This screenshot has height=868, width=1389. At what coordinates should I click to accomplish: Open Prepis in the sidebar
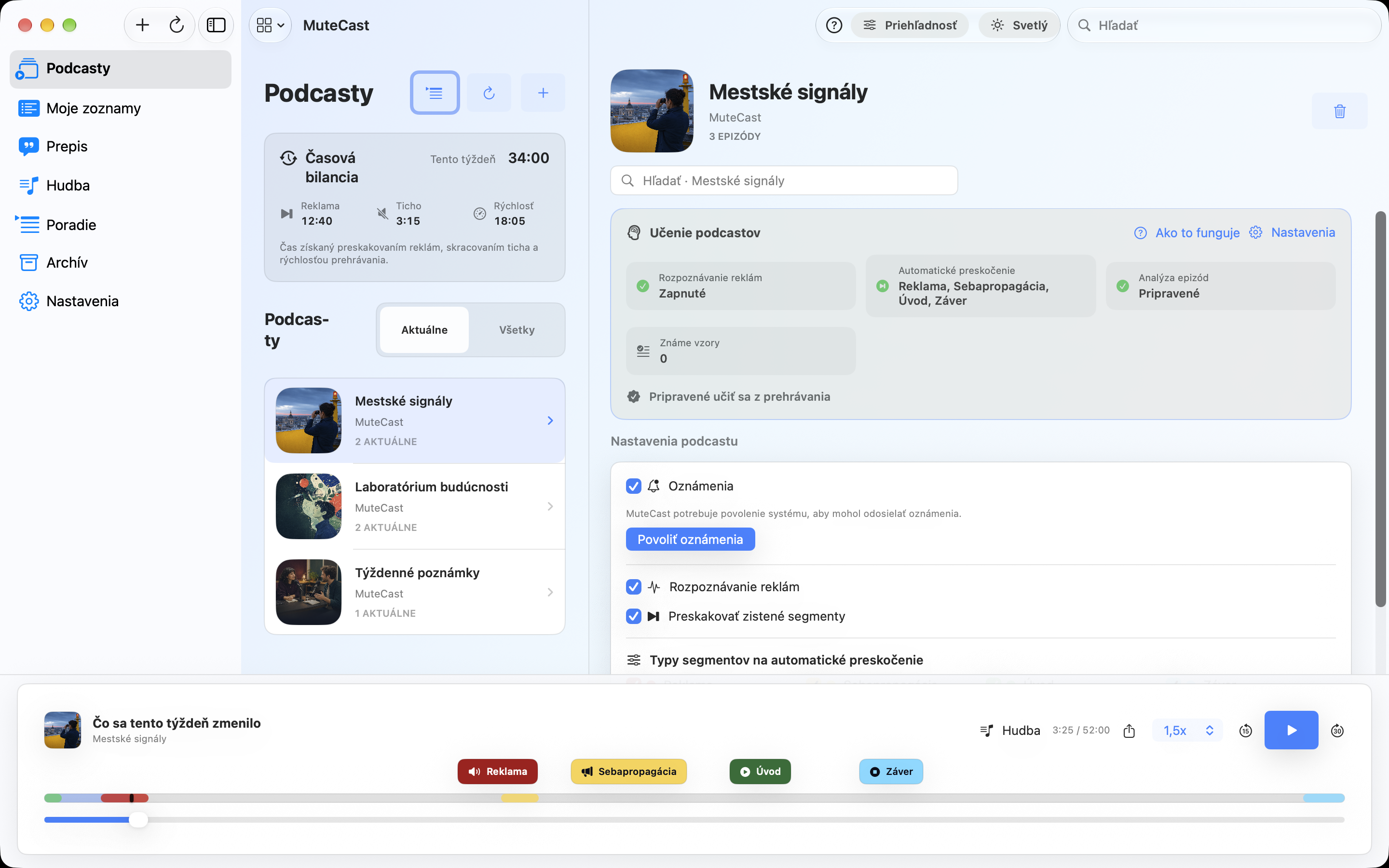click(x=121, y=147)
